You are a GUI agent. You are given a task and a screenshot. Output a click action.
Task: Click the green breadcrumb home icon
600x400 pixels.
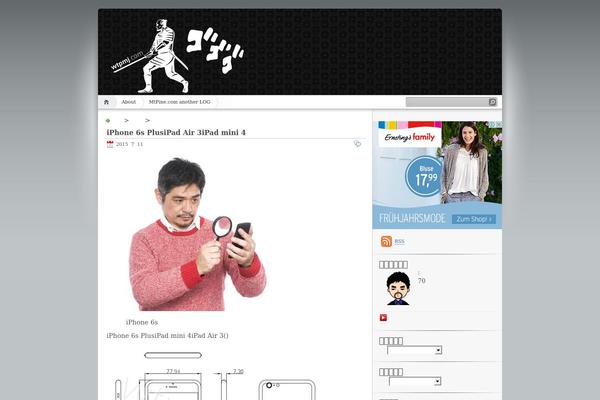coord(108,121)
